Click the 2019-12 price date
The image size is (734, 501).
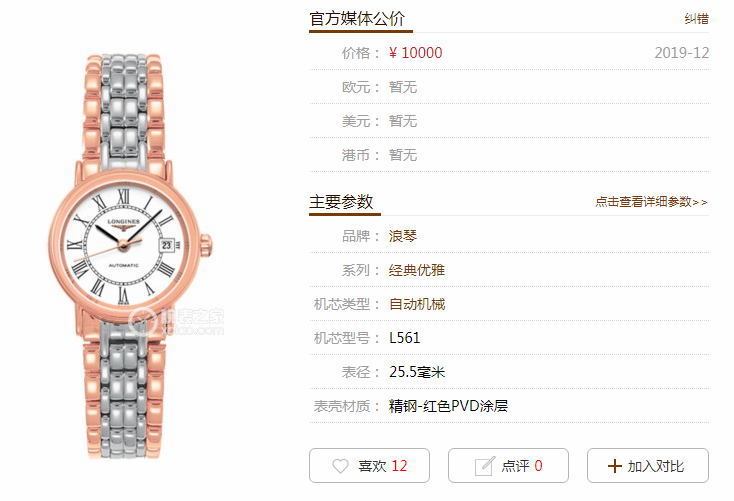pos(682,53)
